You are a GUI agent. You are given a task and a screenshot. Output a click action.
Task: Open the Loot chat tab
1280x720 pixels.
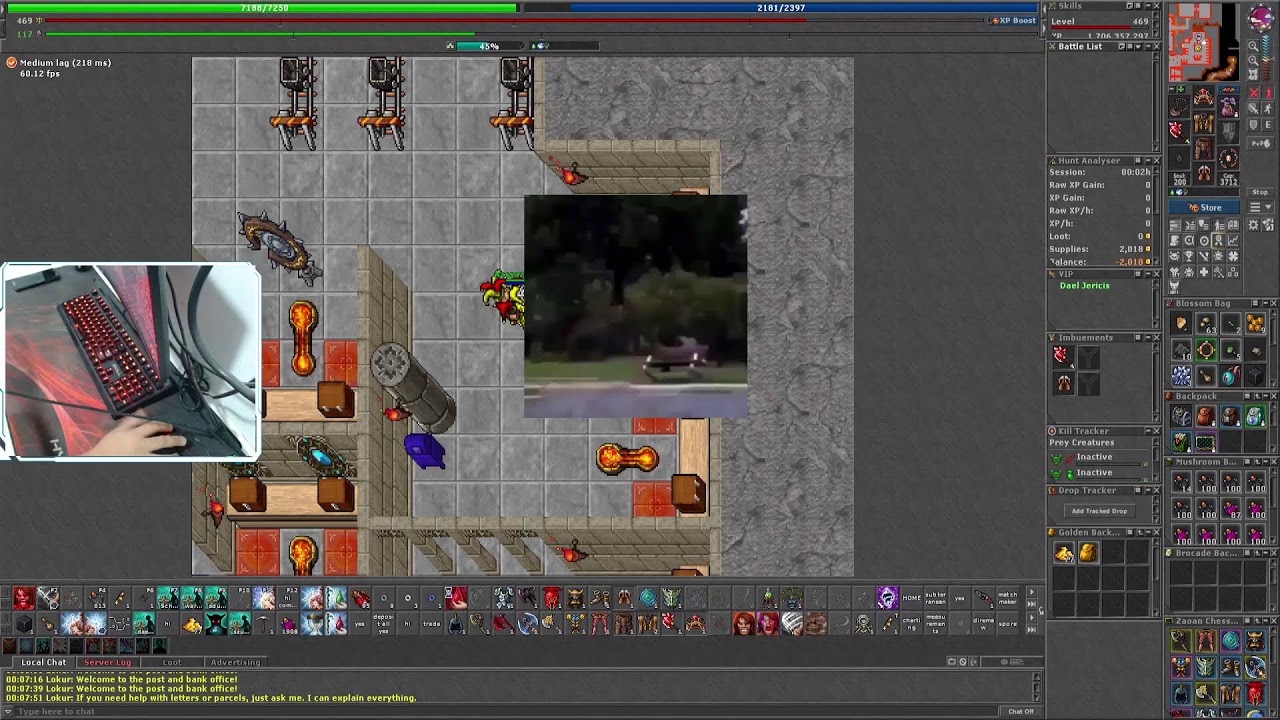click(x=172, y=662)
